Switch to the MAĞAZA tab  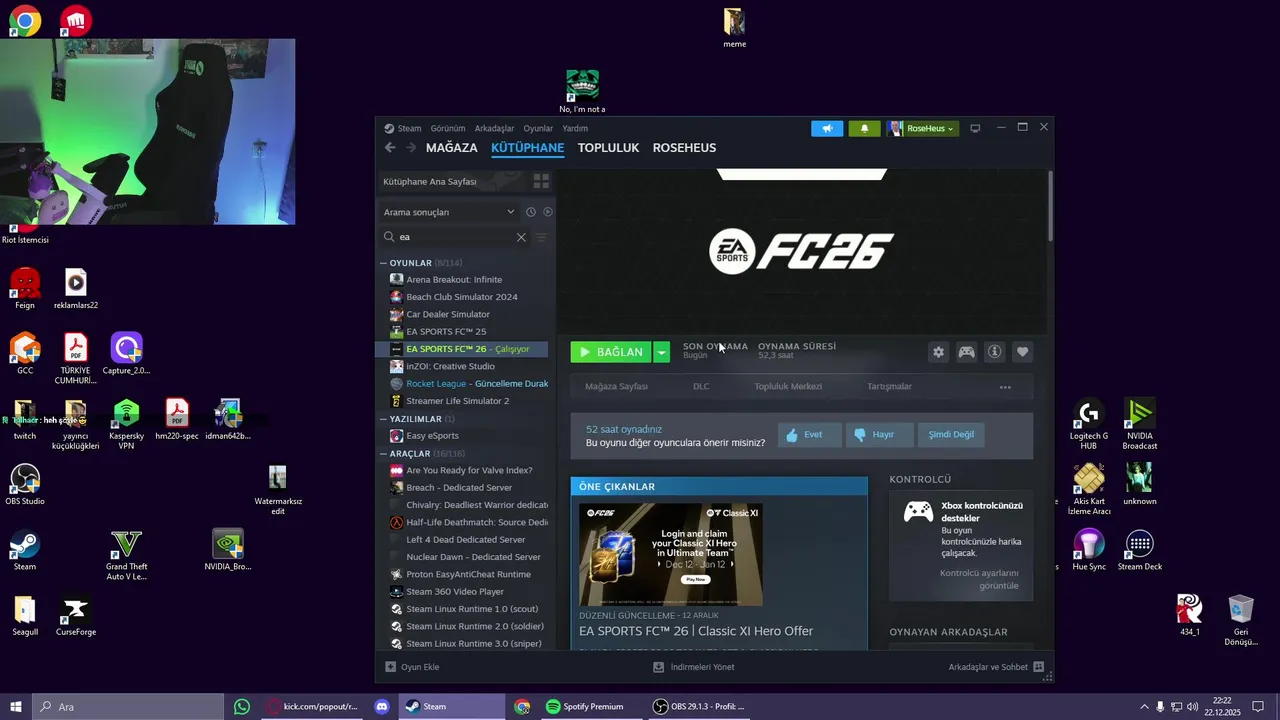(452, 148)
